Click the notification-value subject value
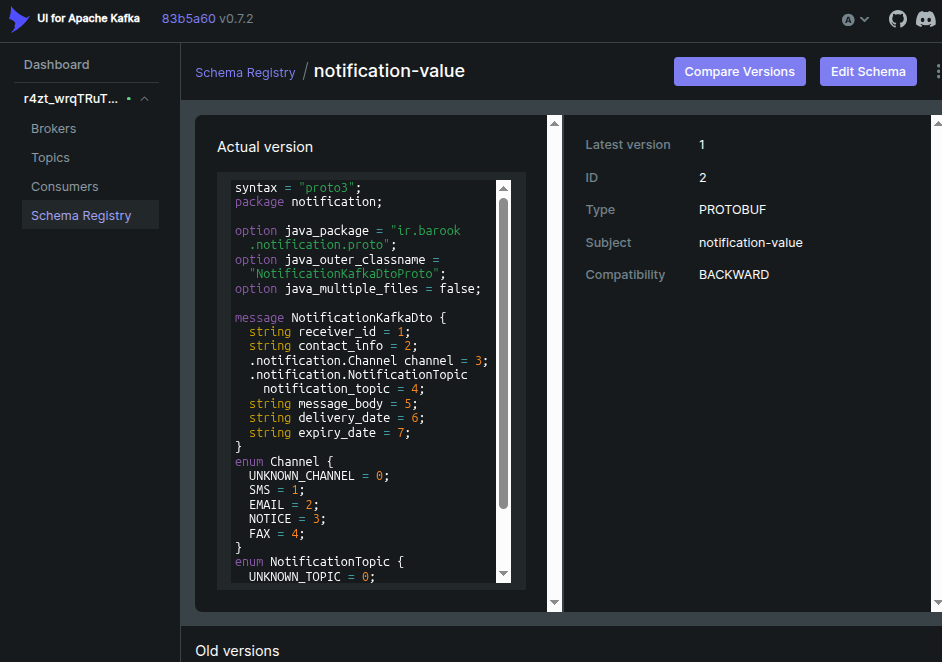942x662 pixels. click(x=750, y=243)
